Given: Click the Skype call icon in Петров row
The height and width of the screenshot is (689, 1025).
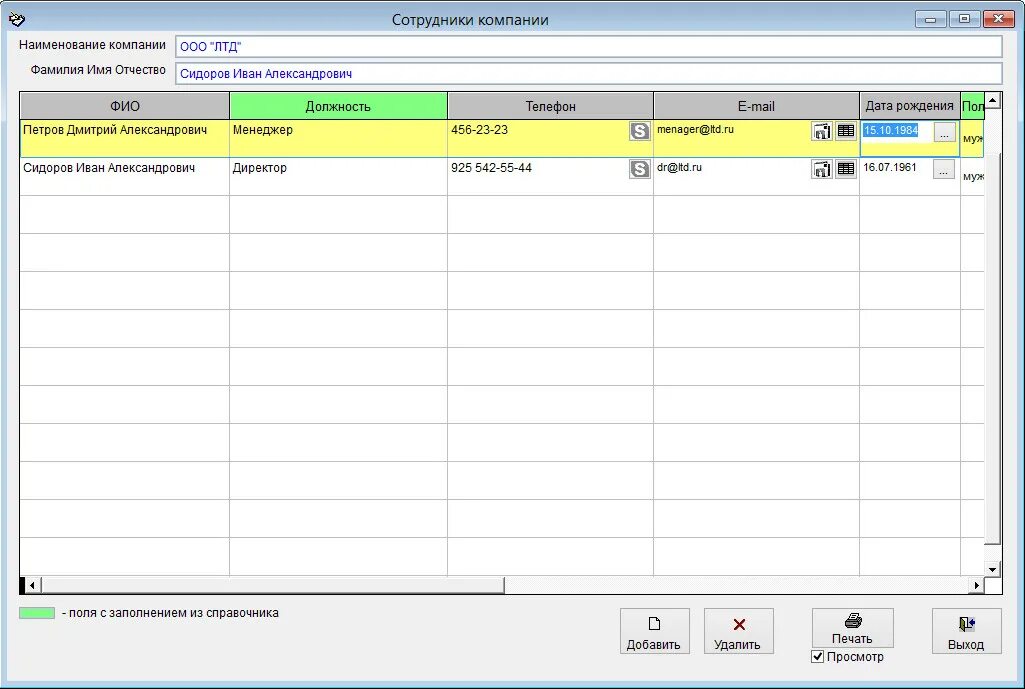Looking at the screenshot, I should pos(639,131).
